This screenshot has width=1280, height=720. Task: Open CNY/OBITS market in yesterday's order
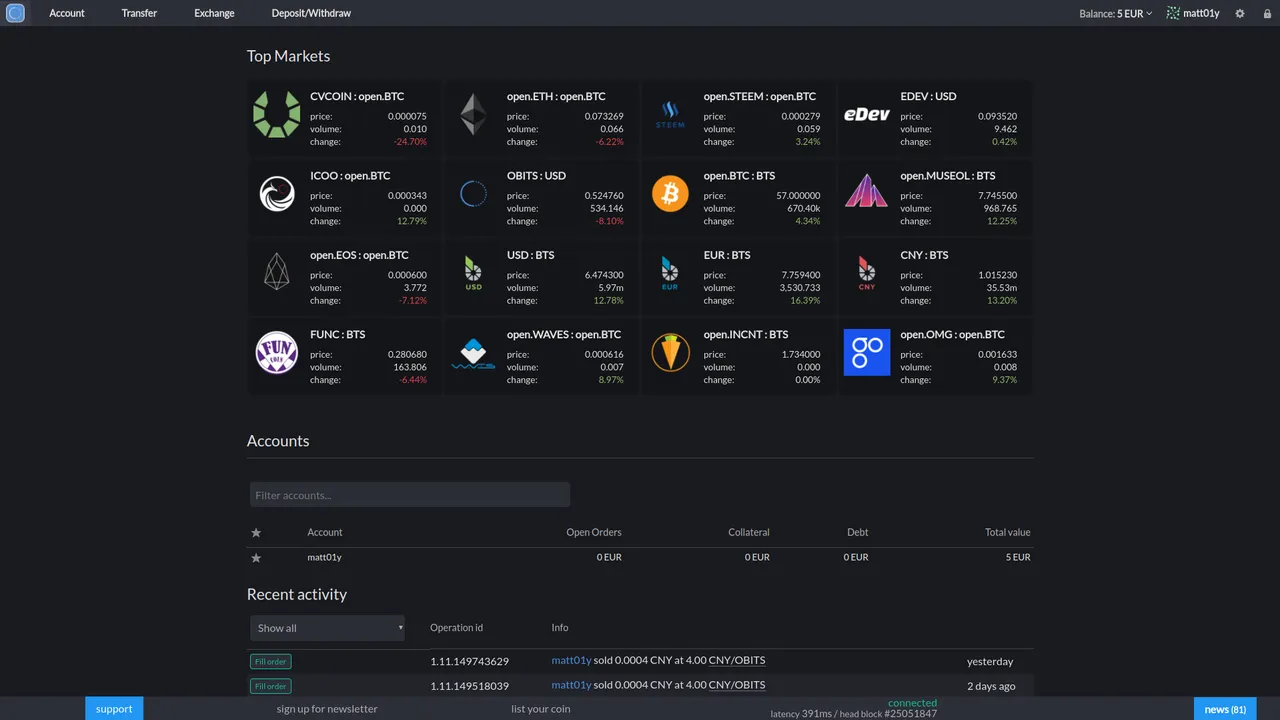coord(737,660)
